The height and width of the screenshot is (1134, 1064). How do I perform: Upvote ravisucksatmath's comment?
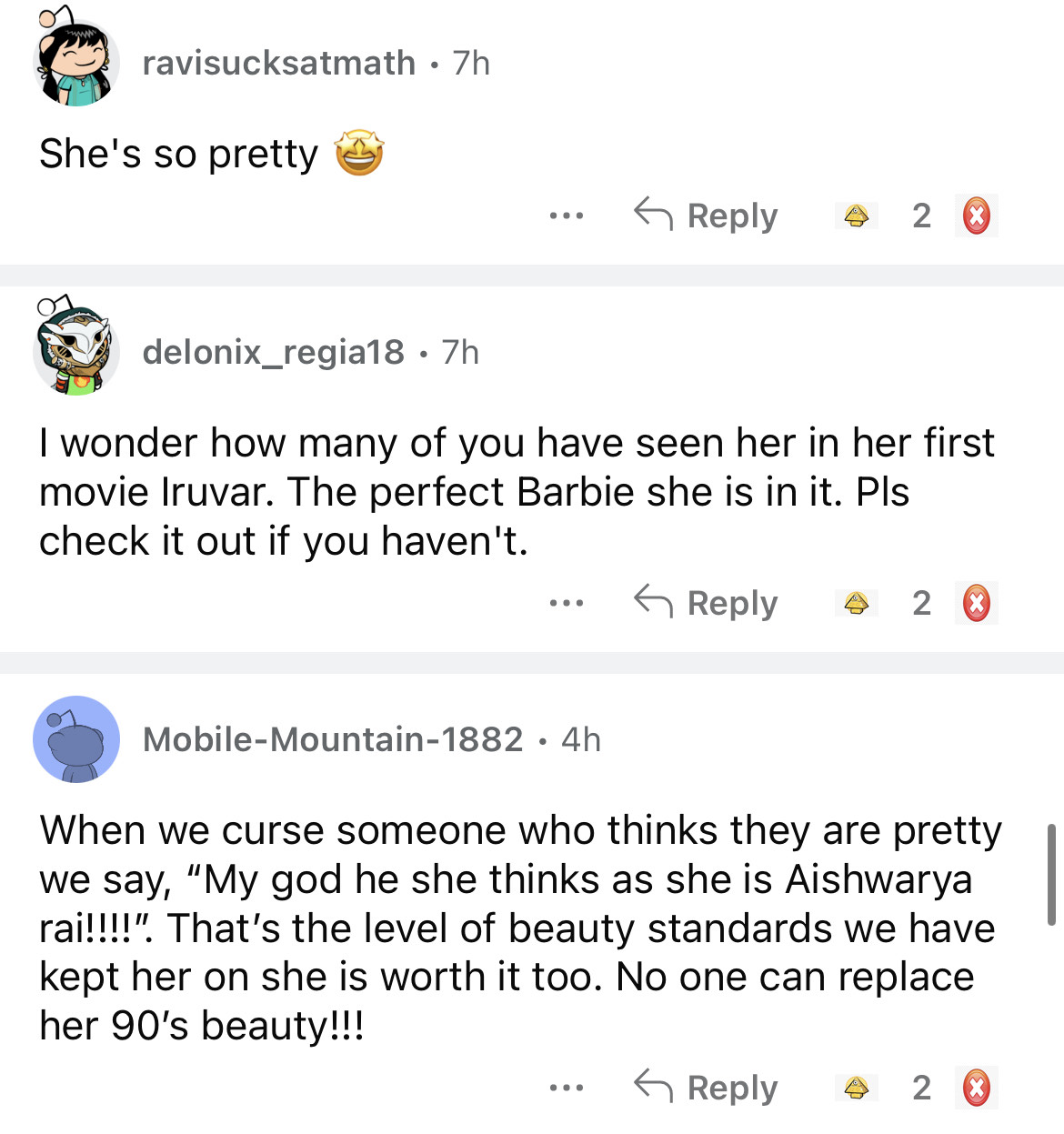856,216
